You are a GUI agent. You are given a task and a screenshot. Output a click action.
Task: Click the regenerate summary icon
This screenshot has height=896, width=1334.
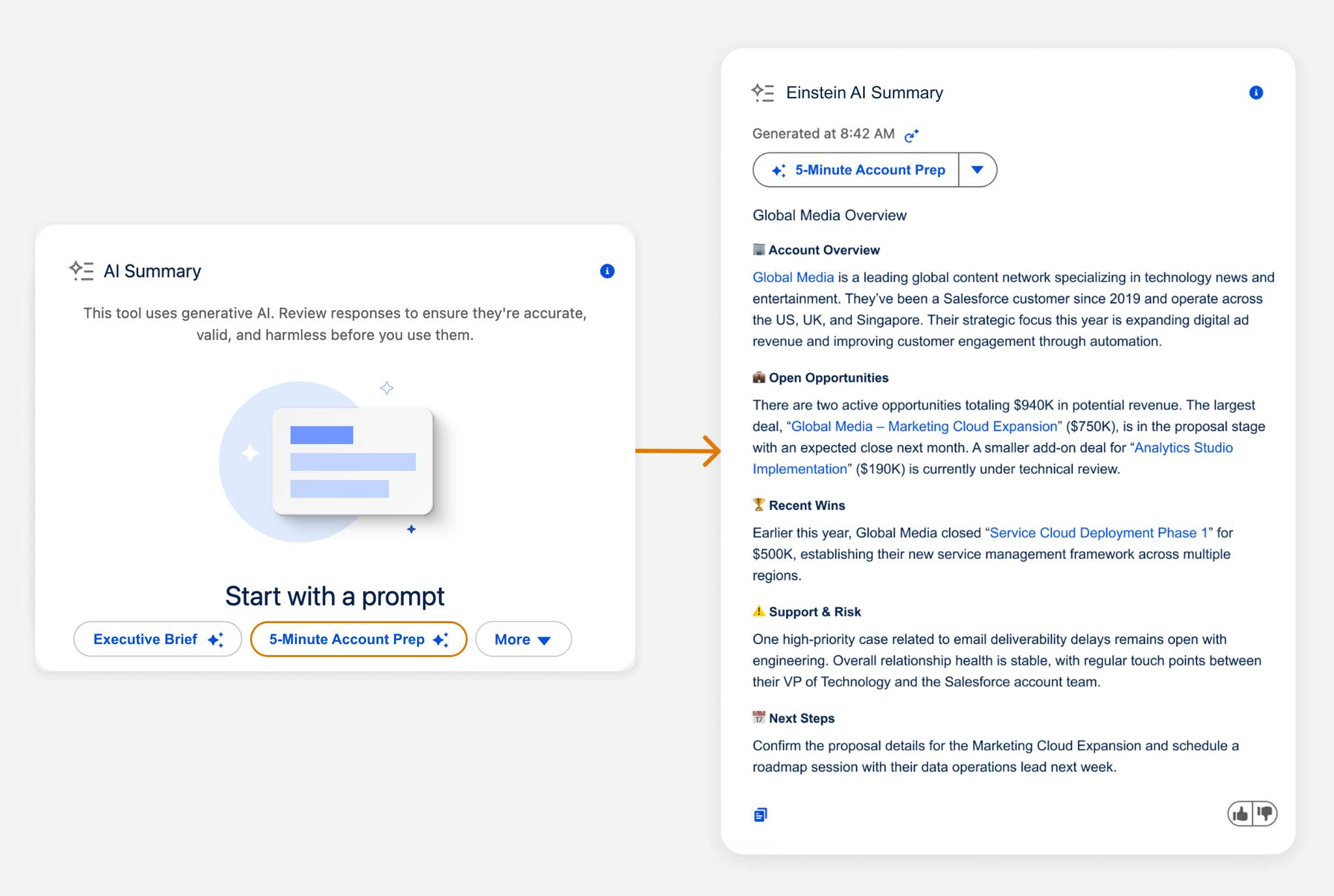click(911, 135)
